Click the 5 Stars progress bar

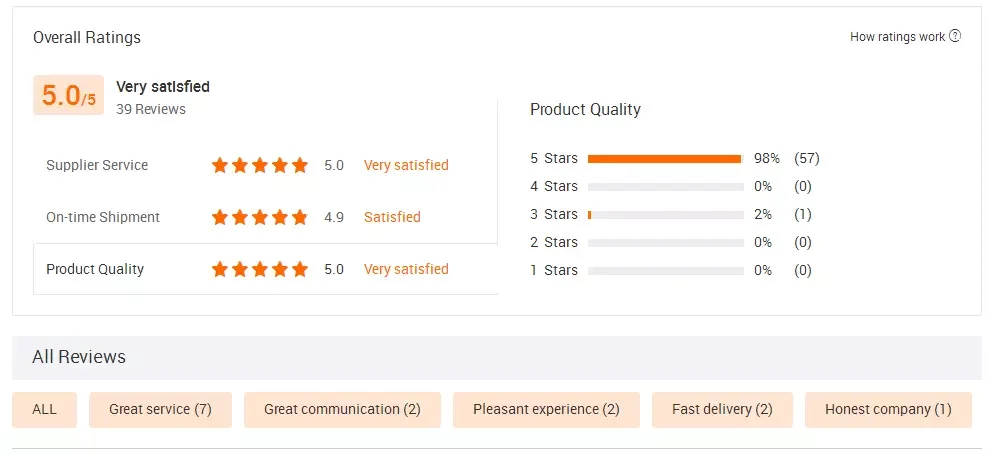pos(665,159)
